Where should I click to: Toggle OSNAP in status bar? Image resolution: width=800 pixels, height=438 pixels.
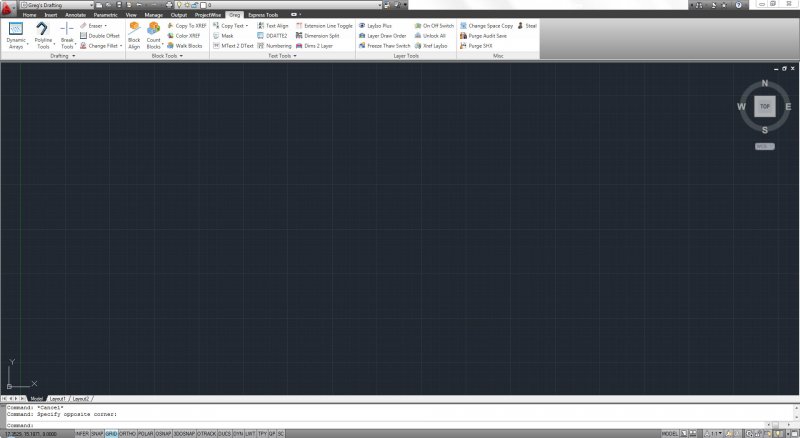[163, 433]
